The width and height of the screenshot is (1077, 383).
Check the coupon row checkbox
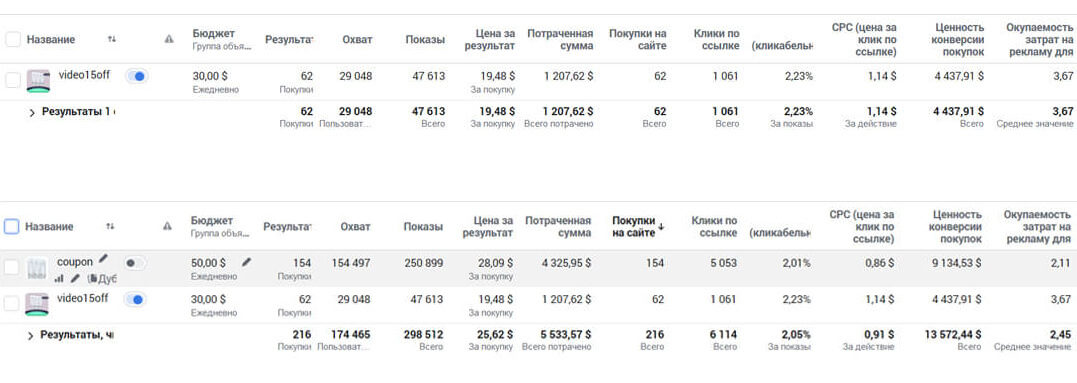point(11,268)
